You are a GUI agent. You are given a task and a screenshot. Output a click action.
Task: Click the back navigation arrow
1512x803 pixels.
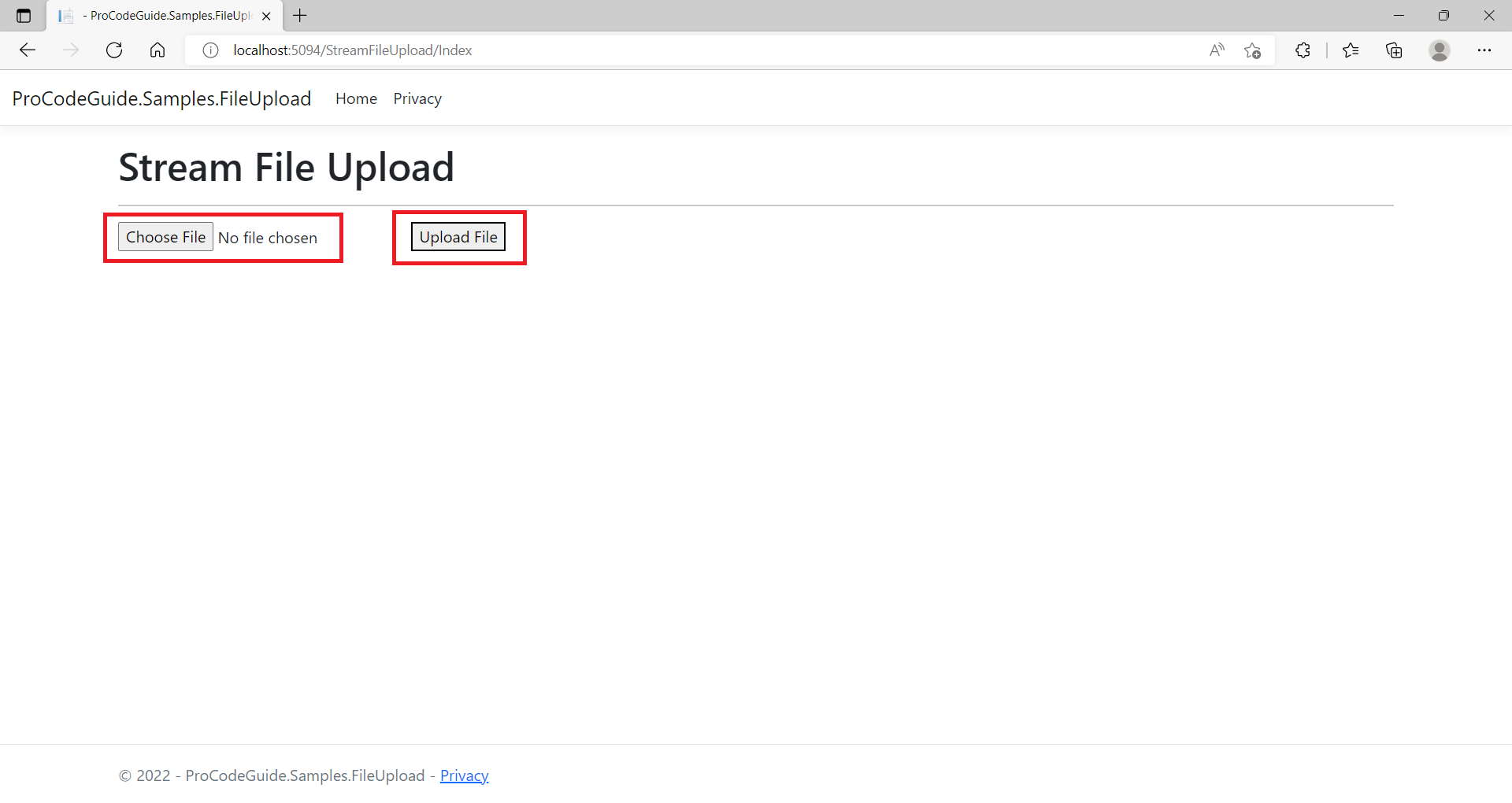tap(28, 50)
